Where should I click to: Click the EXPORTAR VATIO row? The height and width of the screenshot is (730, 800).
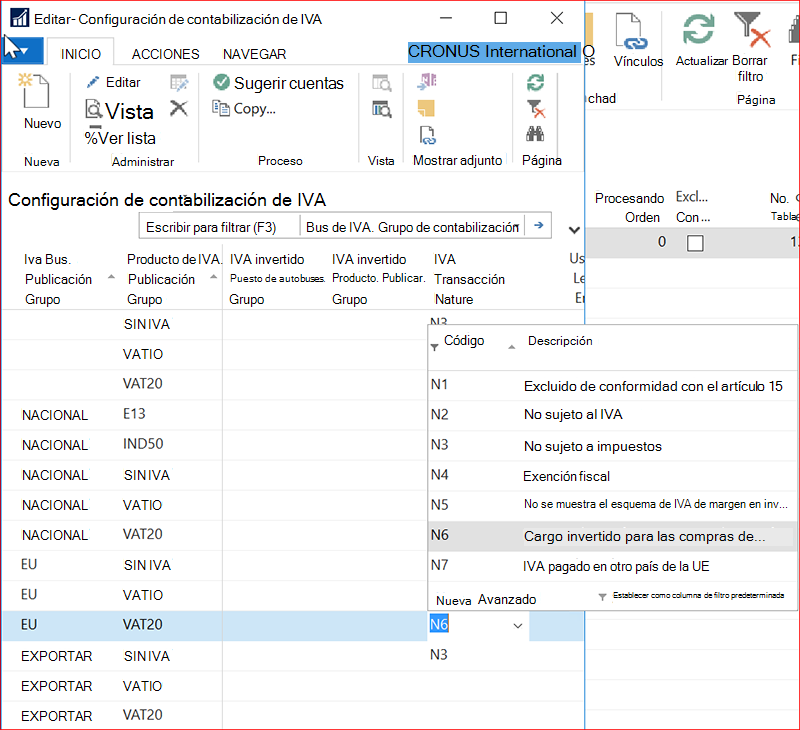[x=293, y=686]
